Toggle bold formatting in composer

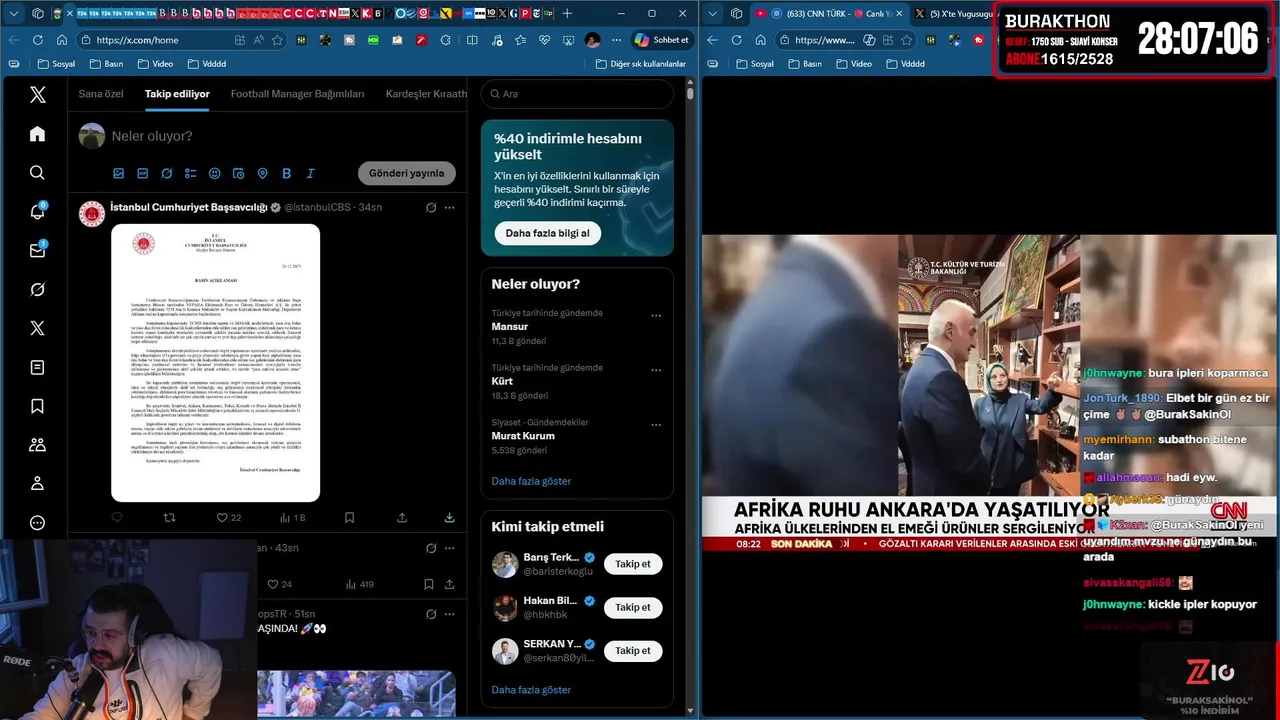point(286,173)
